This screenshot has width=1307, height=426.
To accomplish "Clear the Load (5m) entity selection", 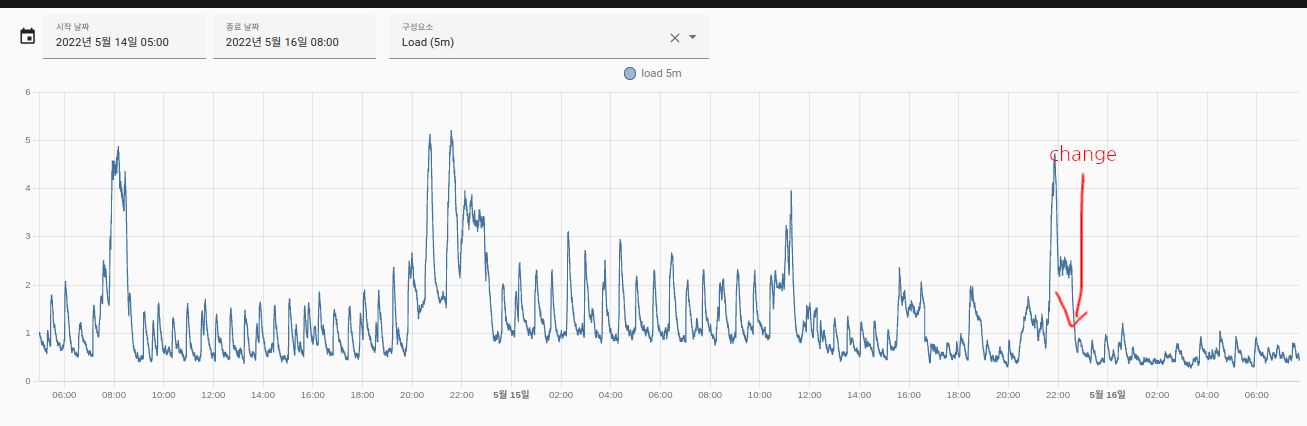I will tap(674, 38).
